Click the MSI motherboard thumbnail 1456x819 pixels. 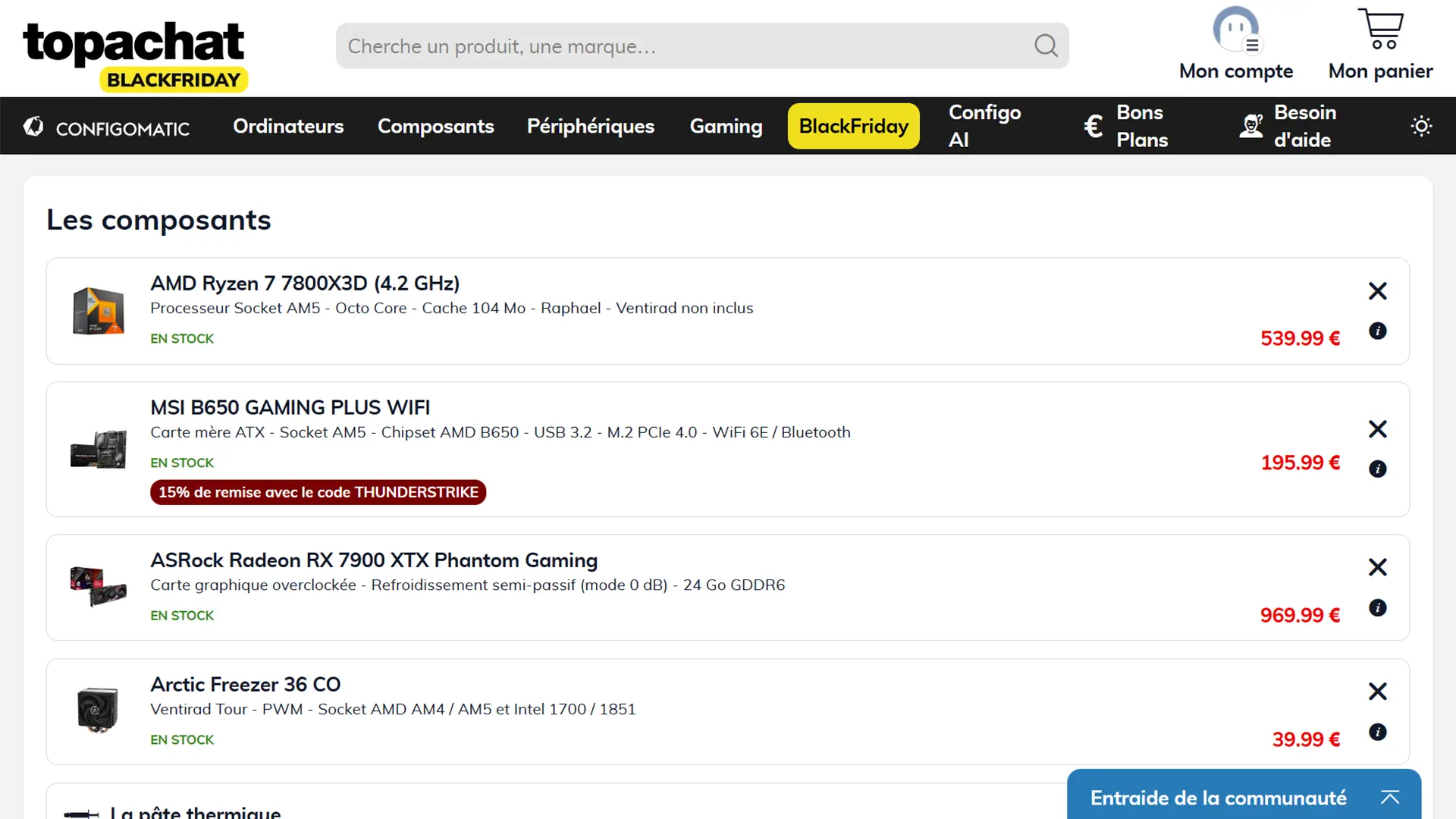pyautogui.click(x=99, y=449)
